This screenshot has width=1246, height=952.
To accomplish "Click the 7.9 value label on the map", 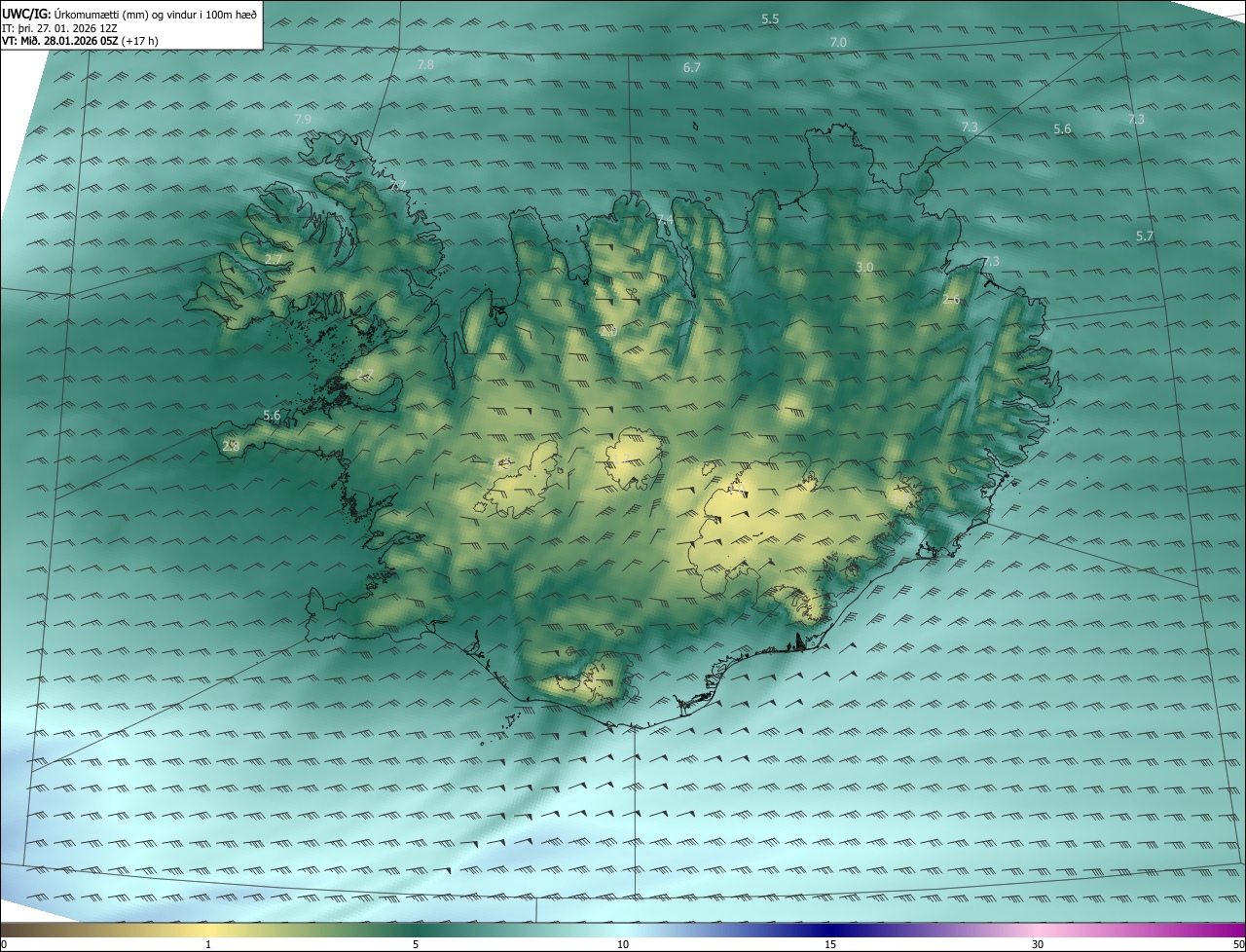I will point(303,120).
